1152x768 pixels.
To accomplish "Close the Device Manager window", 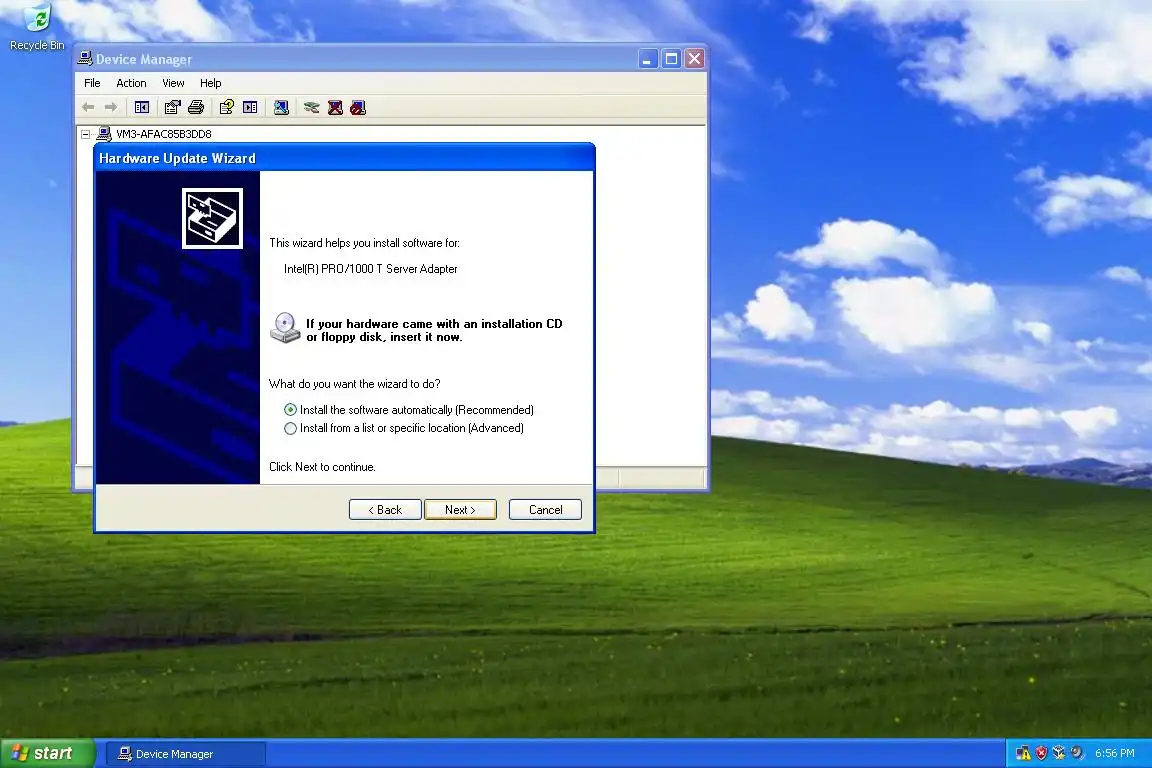I will click(694, 59).
